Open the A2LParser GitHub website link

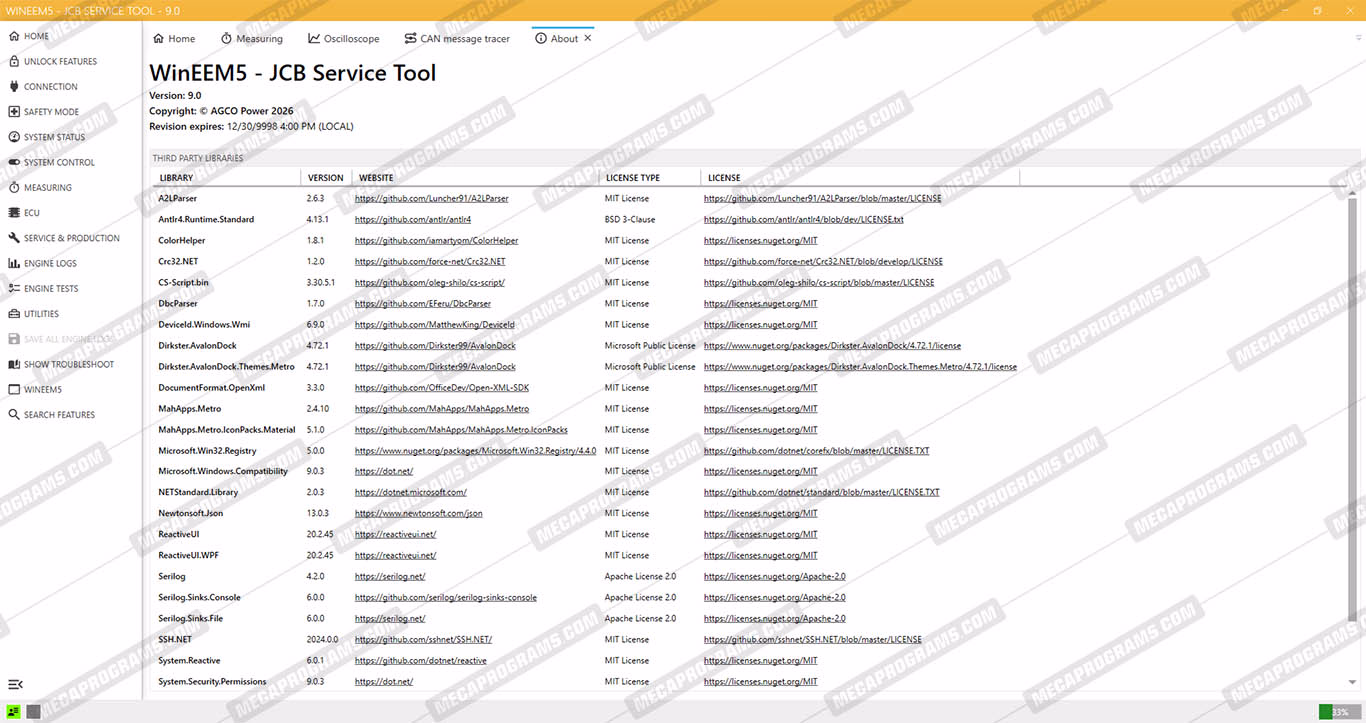point(431,198)
